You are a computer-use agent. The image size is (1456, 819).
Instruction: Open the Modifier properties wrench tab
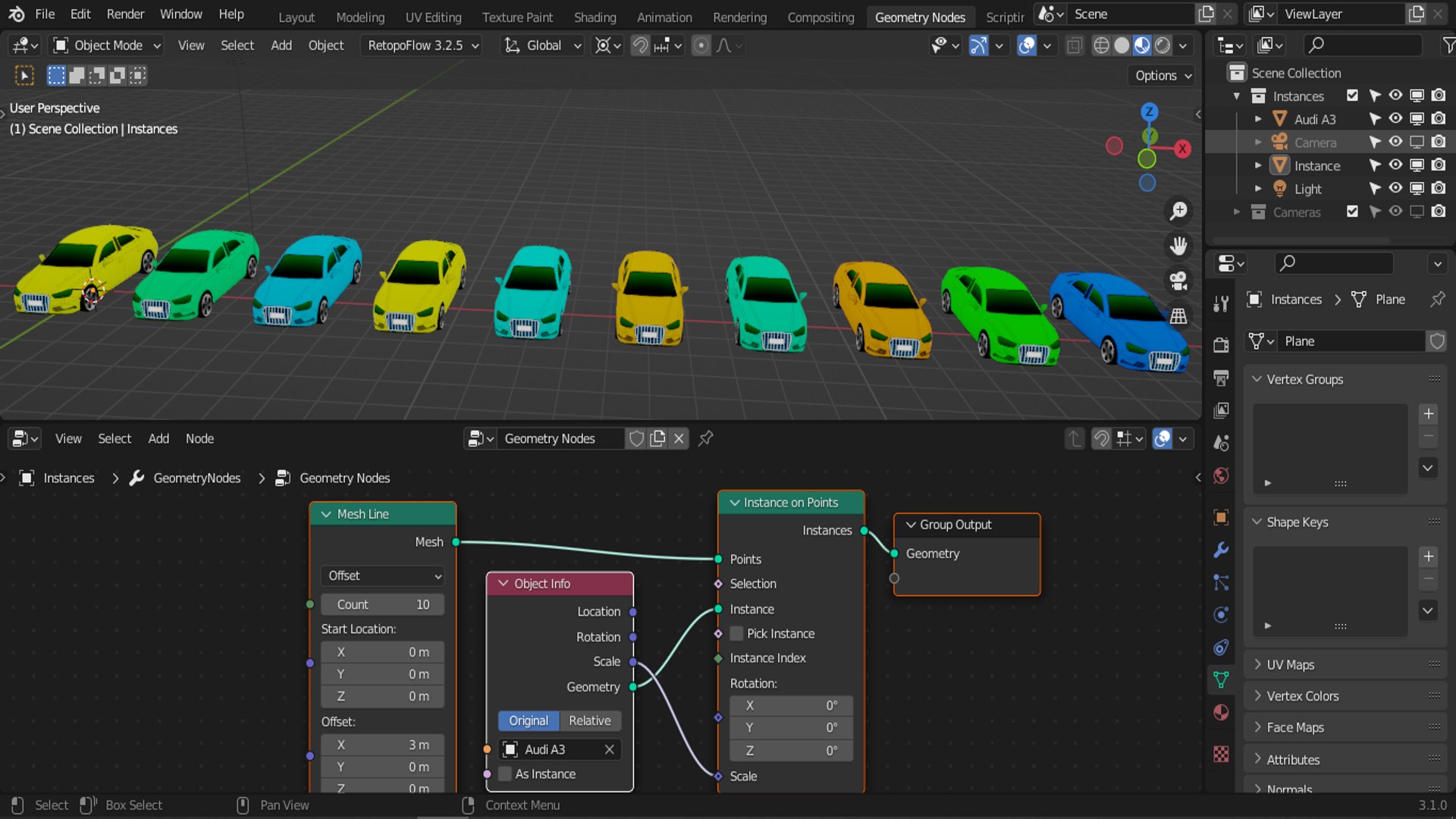click(x=1221, y=550)
